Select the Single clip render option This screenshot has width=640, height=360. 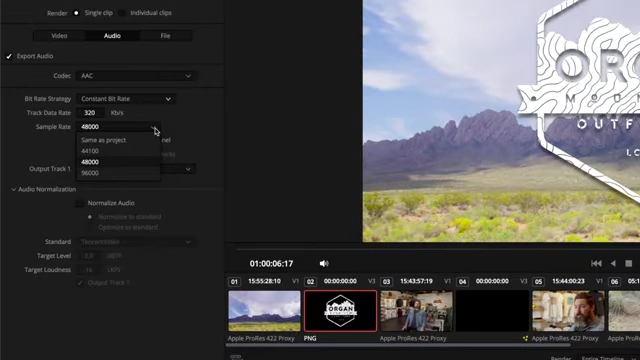click(76, 13)
